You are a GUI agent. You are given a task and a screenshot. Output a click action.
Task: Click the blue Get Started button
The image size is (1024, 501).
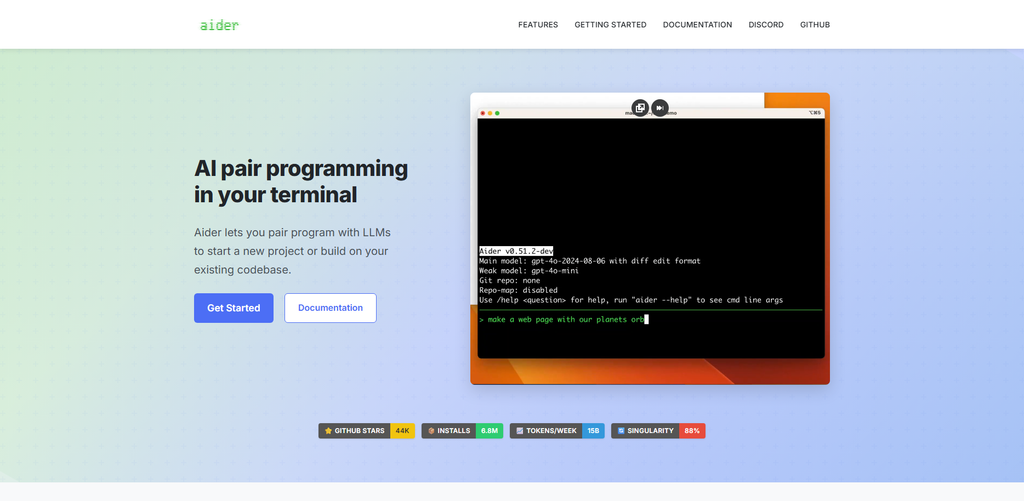point(234,308)
